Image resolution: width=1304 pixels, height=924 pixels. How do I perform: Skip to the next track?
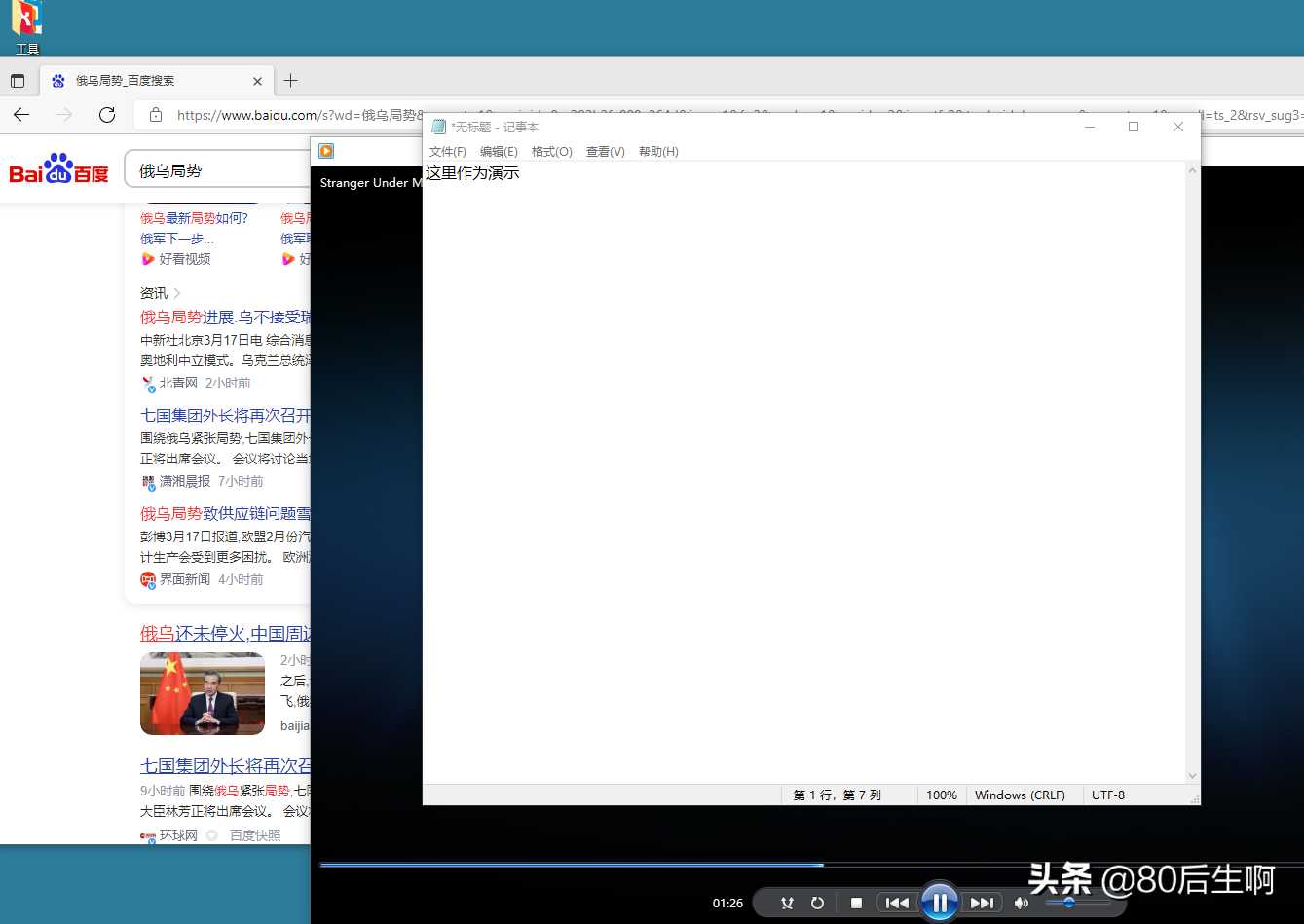tap(982, 903)
